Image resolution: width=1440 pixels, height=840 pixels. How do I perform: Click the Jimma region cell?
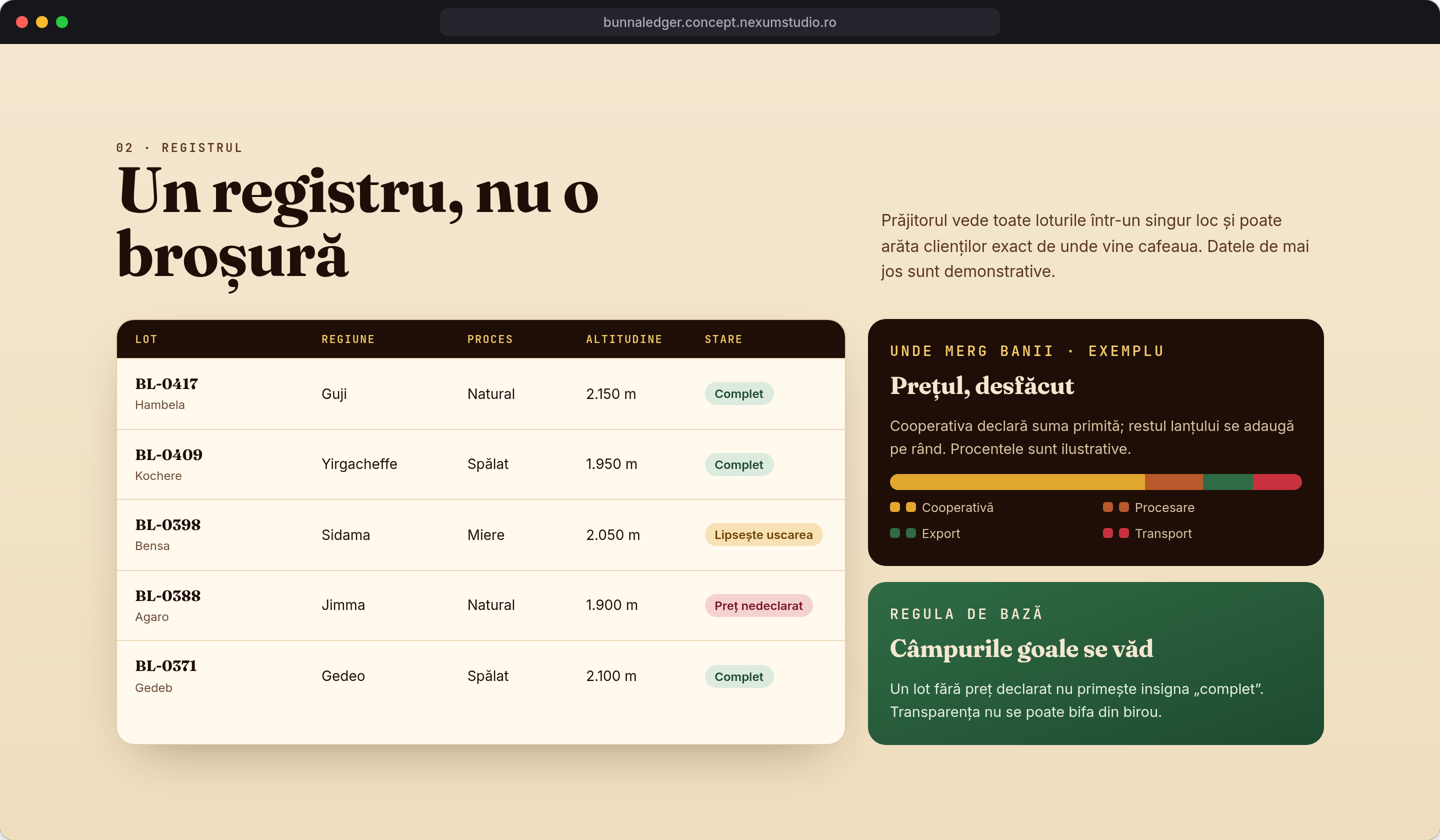pyautogui.click(x=343, y=605)
